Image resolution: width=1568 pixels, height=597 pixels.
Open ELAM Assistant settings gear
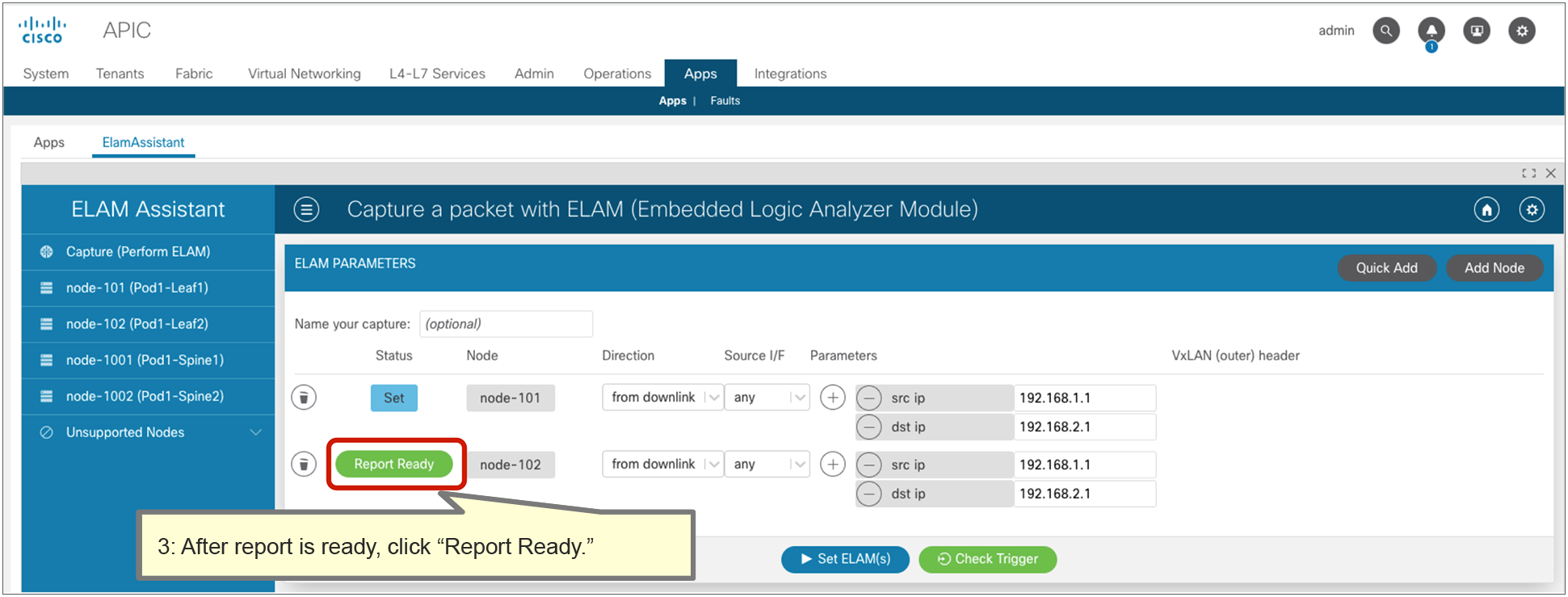pos(1532,209)
